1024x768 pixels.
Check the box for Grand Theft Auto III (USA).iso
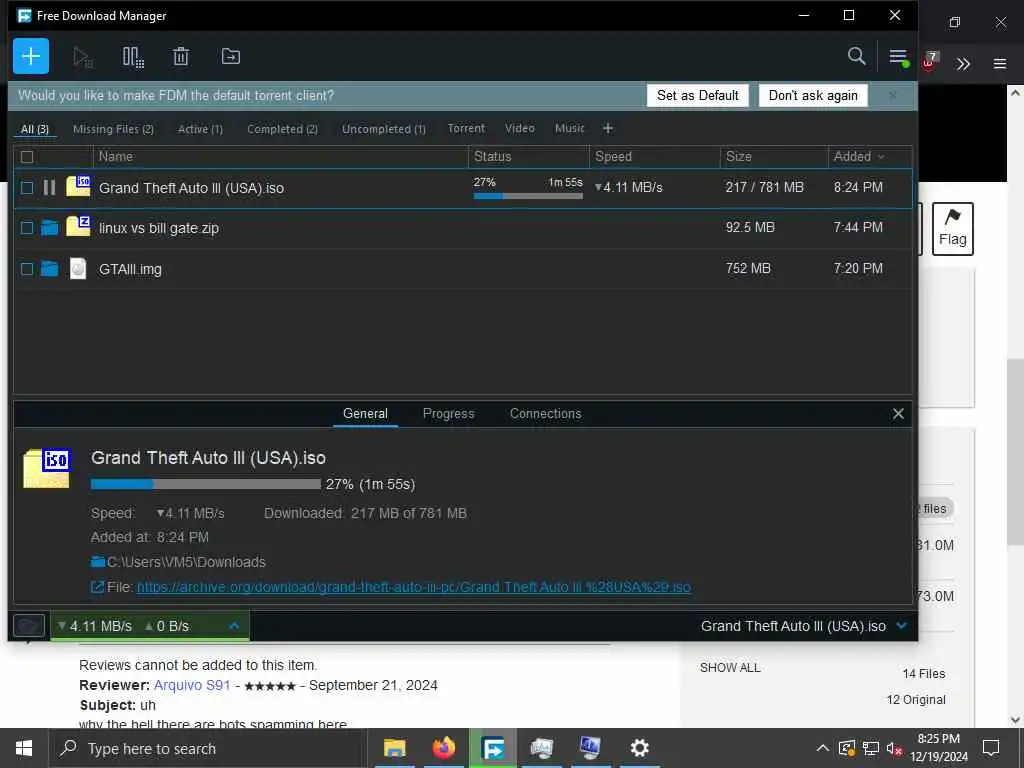[27, 188]
